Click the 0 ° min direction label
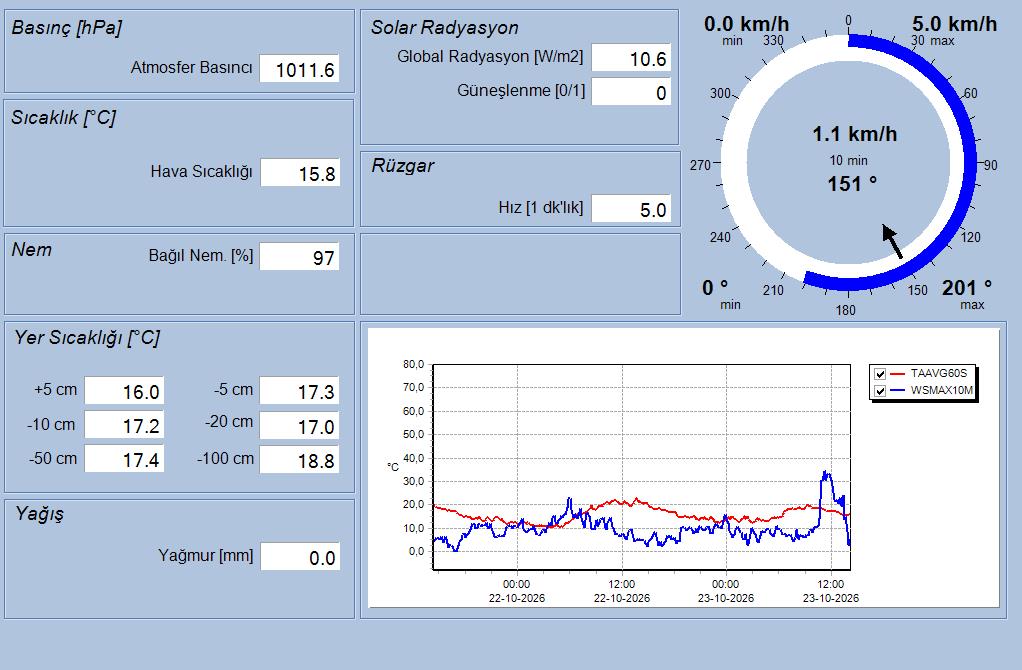The width and height of the screenshot is (1022, 670). click(x=715, y=287)
